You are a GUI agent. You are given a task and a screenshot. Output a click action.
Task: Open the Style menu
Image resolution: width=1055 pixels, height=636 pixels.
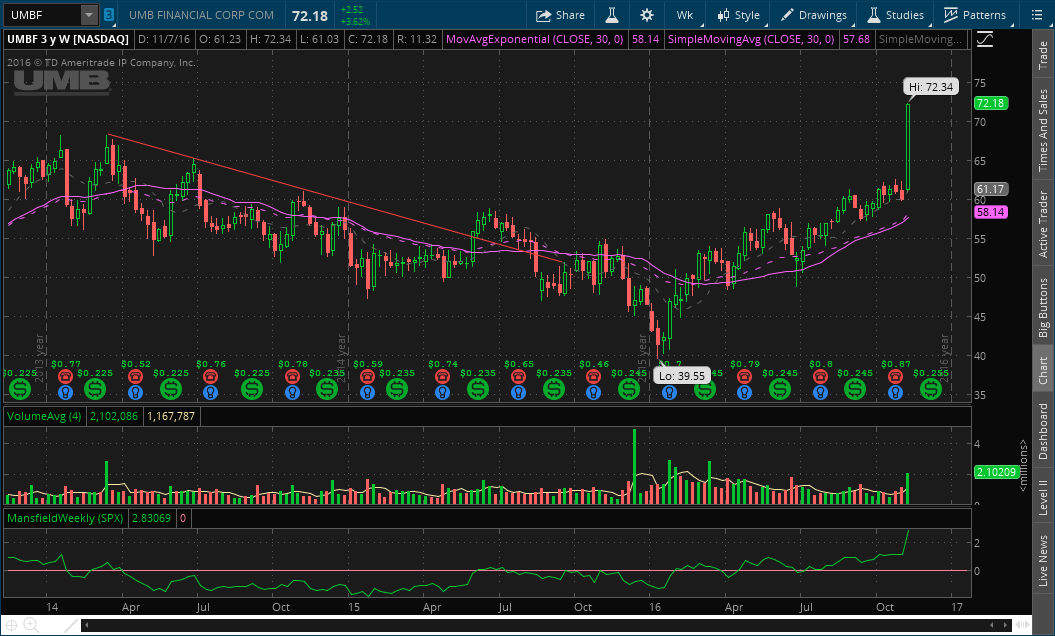(737, 15)
